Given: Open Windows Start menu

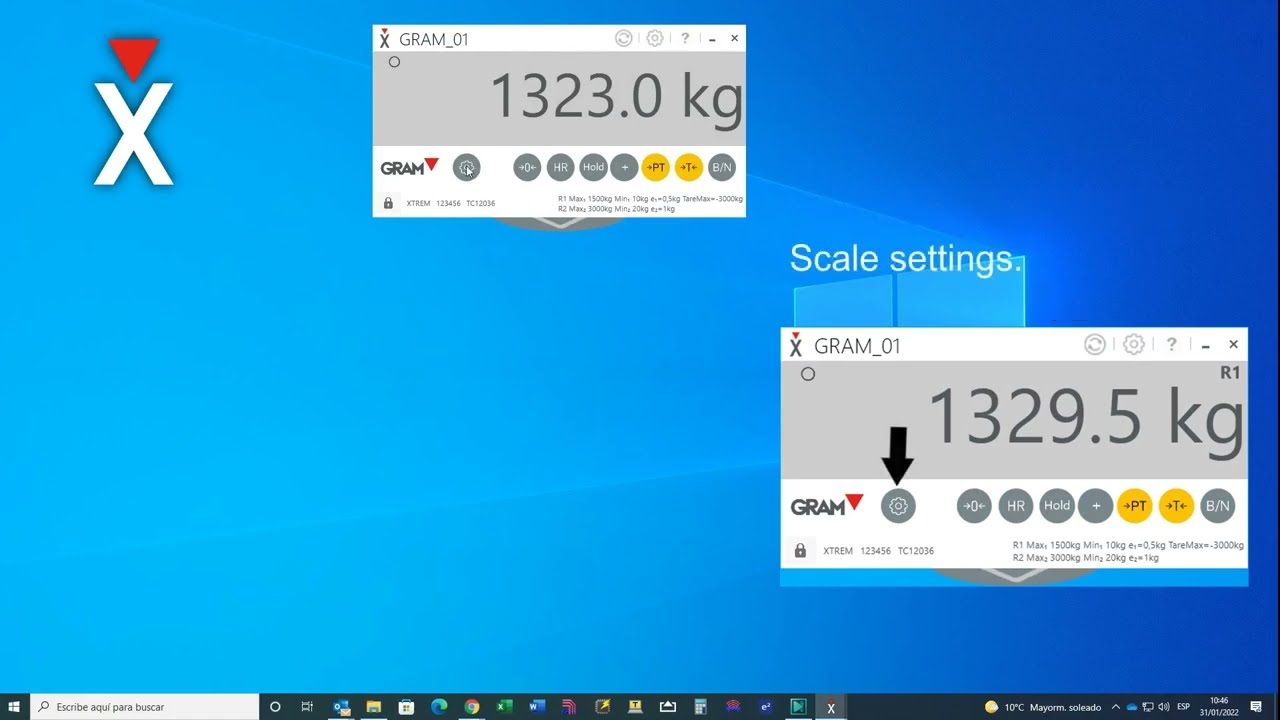Looking at the screenshot, I should [14, 707].
